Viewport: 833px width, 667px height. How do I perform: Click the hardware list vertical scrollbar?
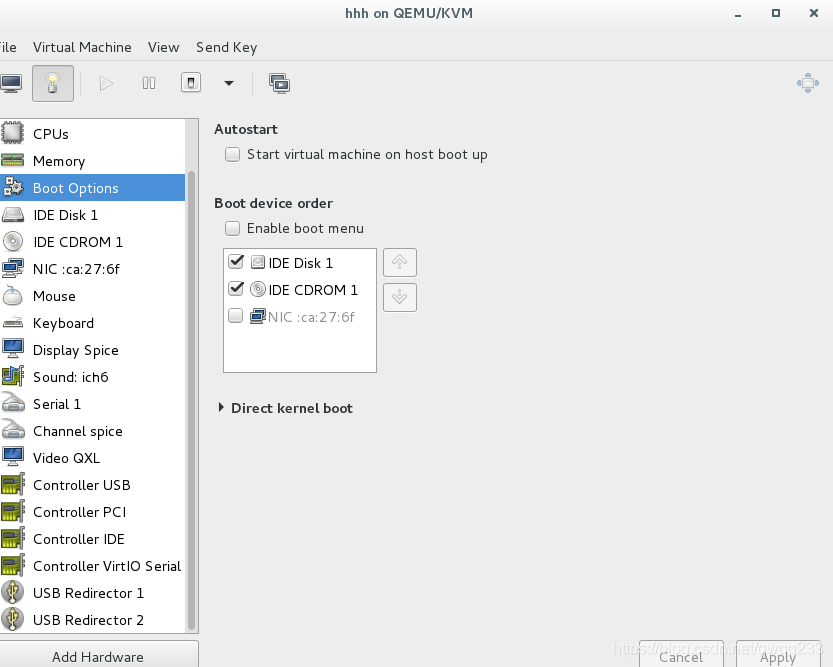point(191,399)
